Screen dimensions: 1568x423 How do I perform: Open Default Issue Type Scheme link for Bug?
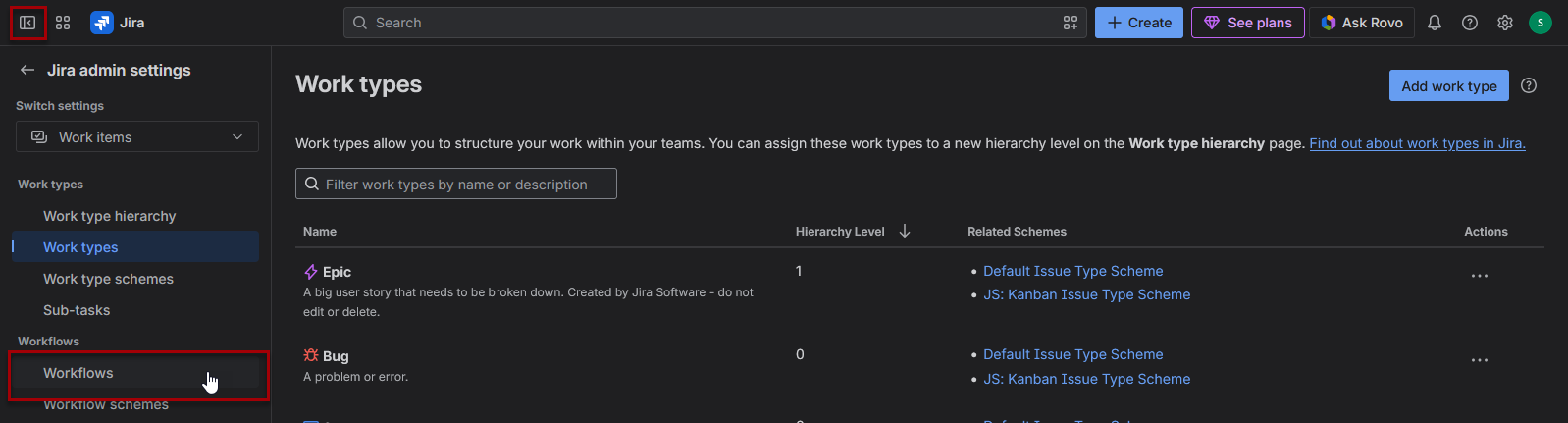point(1072,354)
